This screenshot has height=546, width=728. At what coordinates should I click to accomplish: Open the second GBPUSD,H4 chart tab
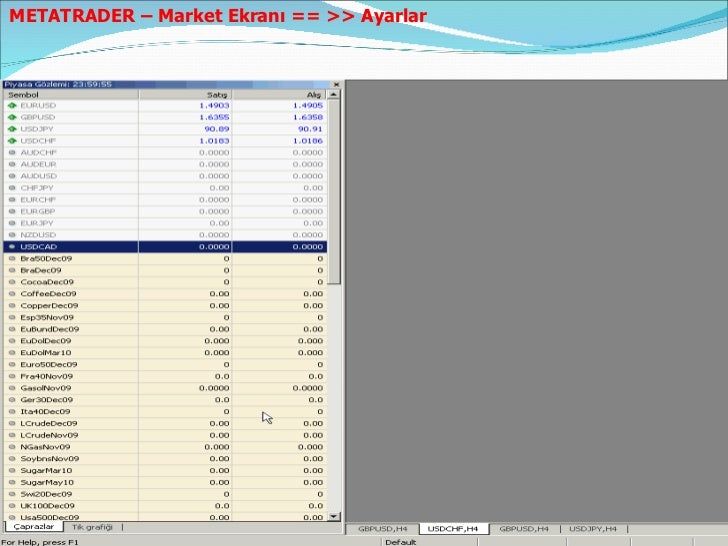524,529
